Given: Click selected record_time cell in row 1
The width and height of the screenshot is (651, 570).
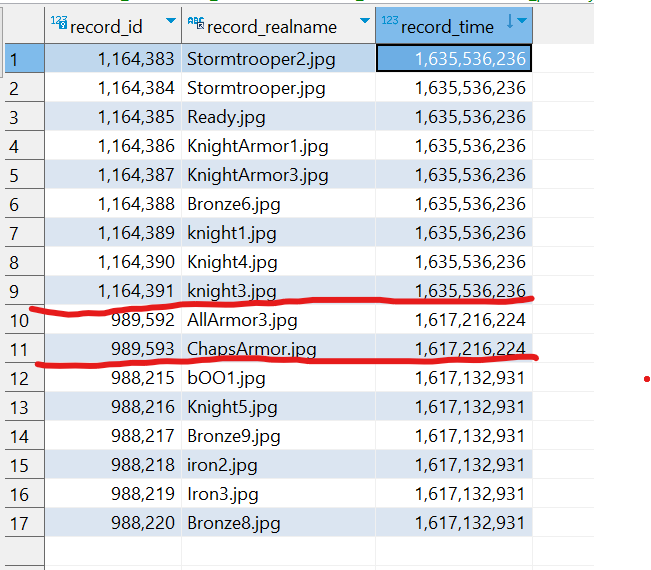Looking at the screenshot, I should [x=454, y=59].
